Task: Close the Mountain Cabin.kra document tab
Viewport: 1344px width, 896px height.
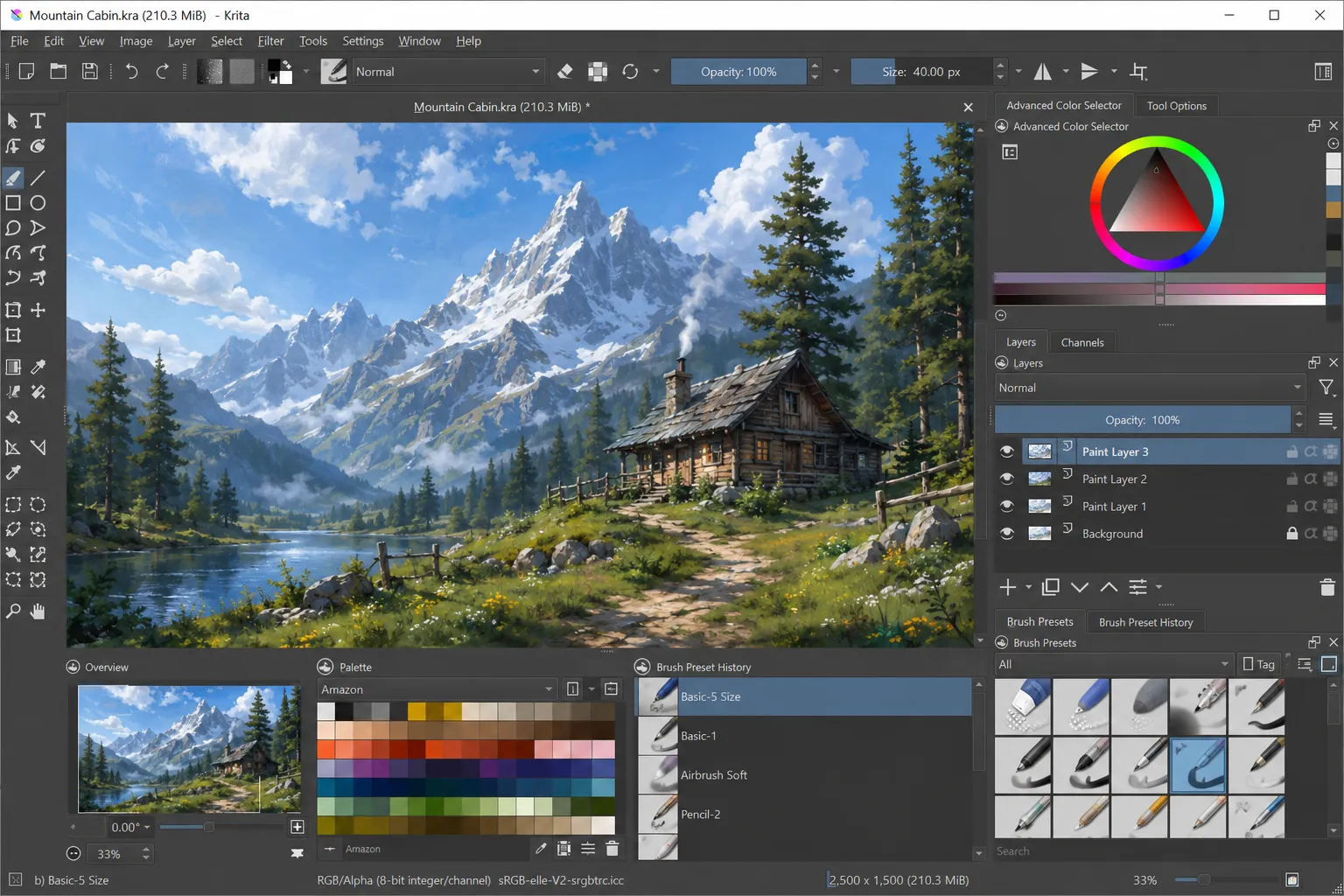Action: [x=968, y=107]
